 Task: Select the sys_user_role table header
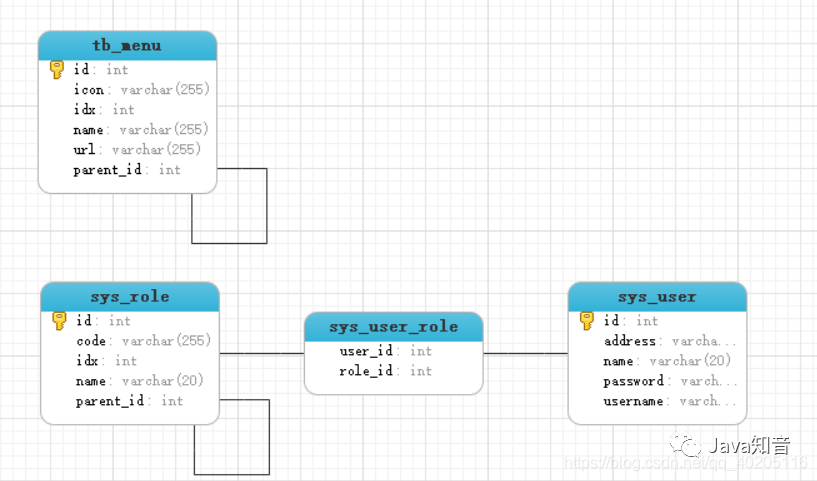pos(394,327)
